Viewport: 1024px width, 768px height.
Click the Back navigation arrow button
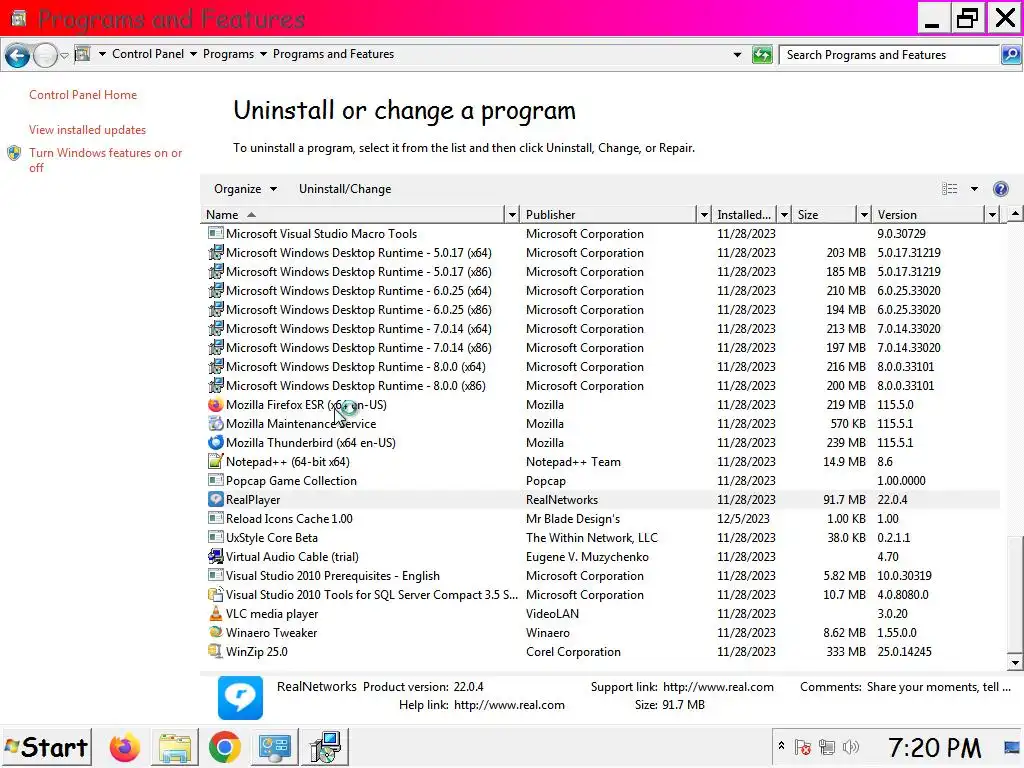(x=18, y=55)
